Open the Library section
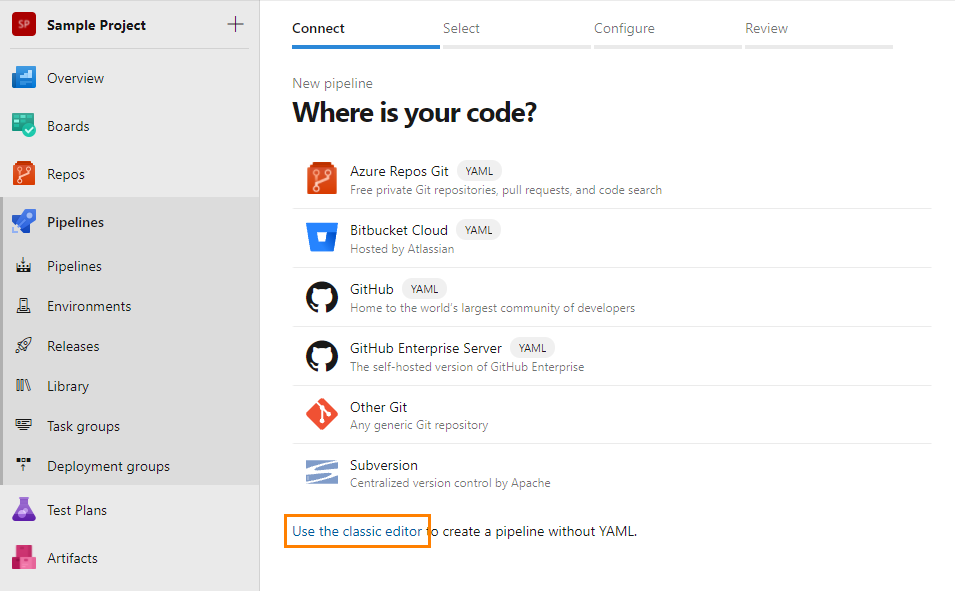The image size is (955, 591). click(x=68, y=386)
